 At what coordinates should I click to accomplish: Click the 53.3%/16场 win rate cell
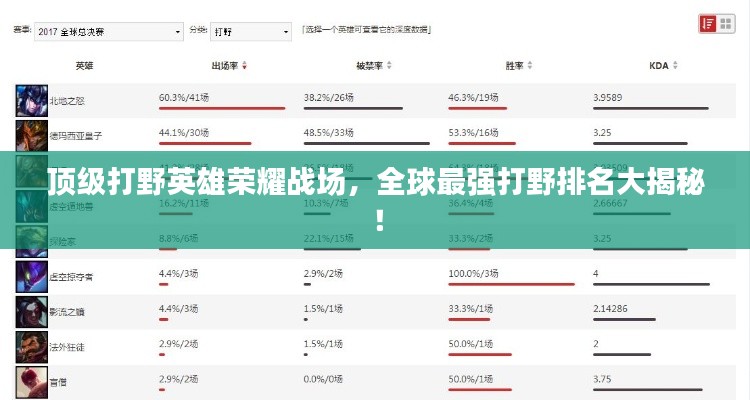473,133
